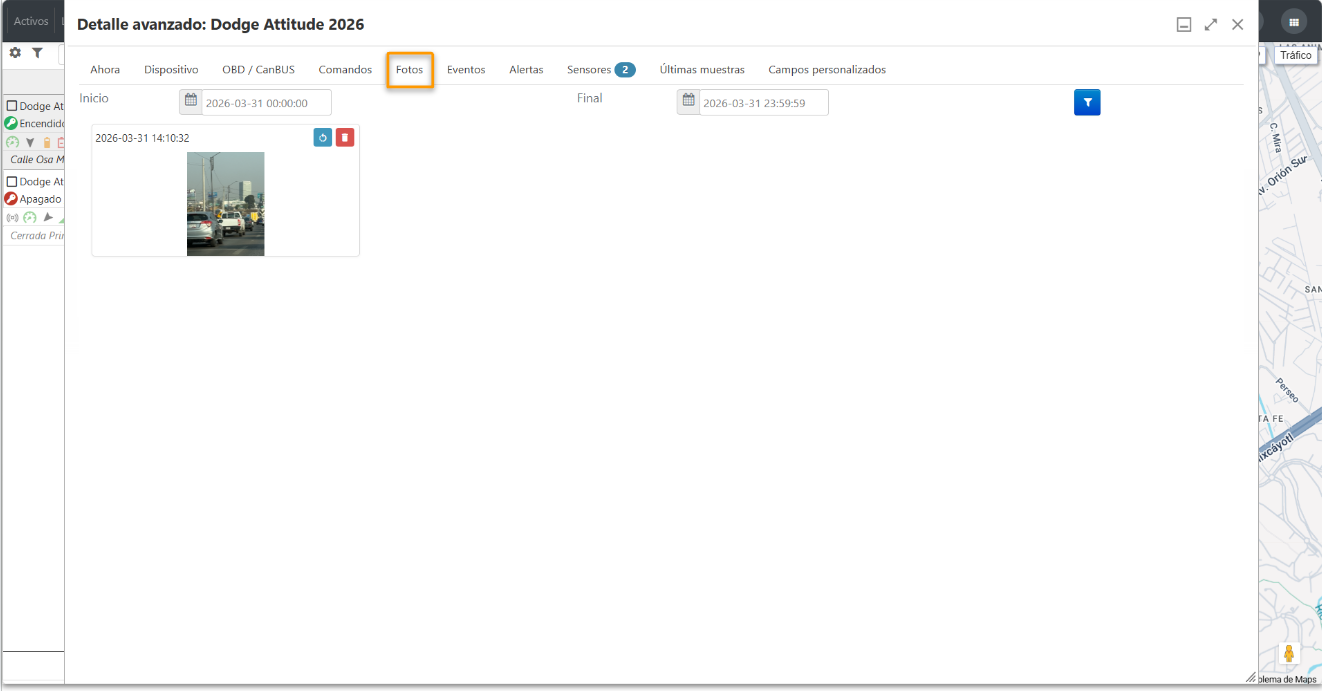Go to the OBD / CanBUS tab
The image size is (1322, 691).
[259, 70]
